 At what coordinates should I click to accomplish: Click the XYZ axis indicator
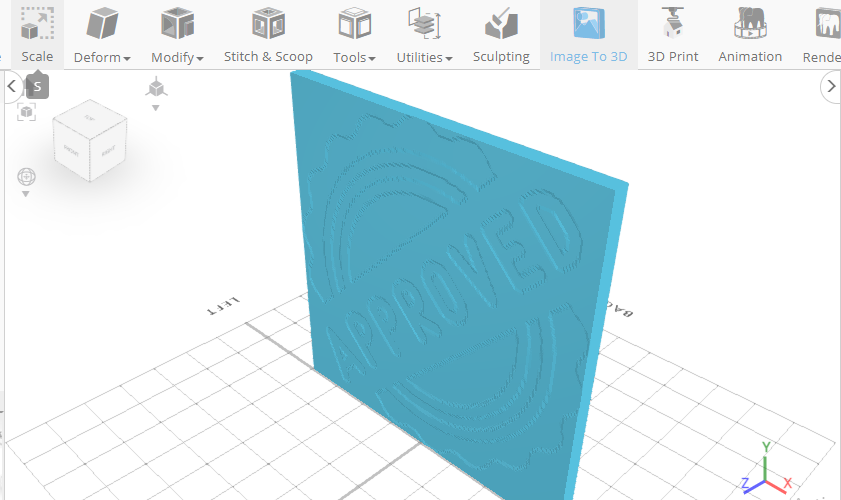coord(766,468)
